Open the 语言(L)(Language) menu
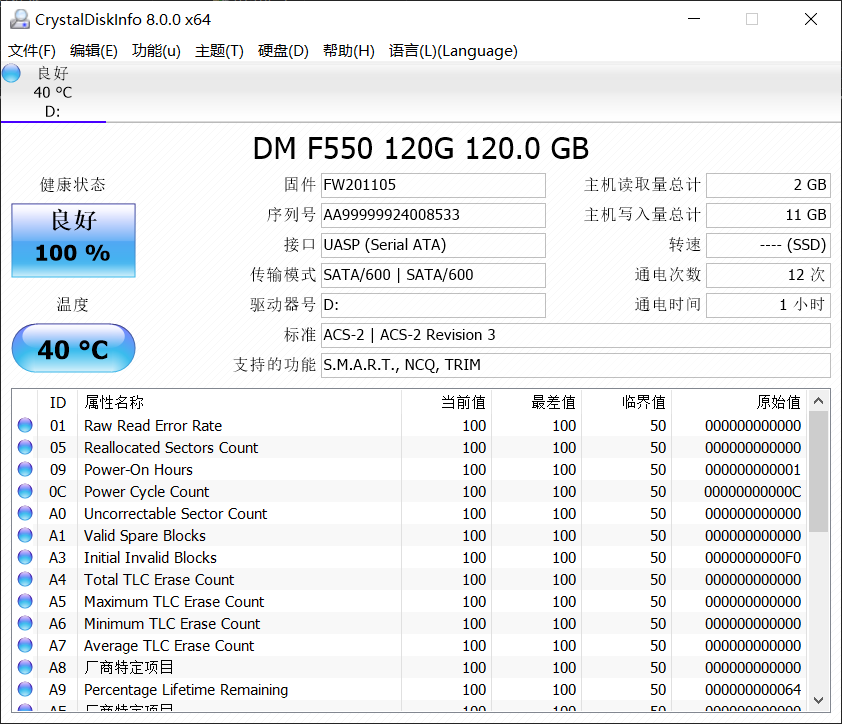 (x=453, y=51)
